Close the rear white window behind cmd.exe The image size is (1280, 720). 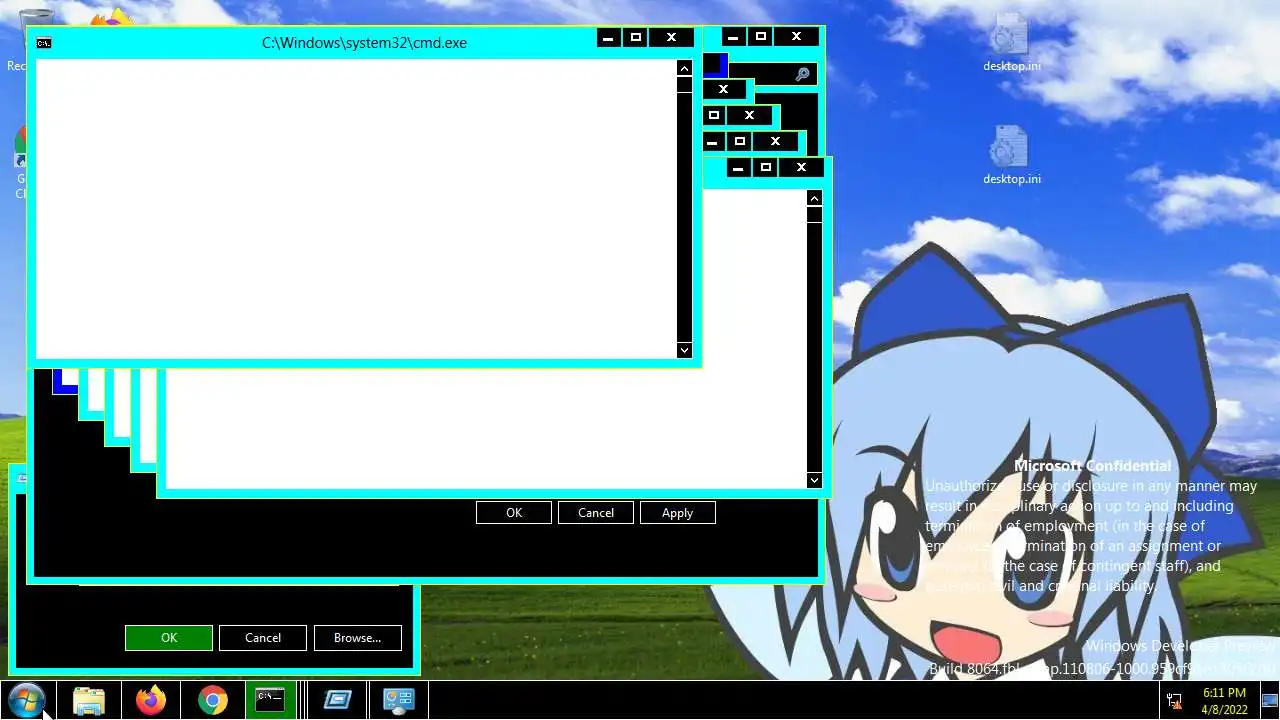pyautogui.click(x=801, y=168)
